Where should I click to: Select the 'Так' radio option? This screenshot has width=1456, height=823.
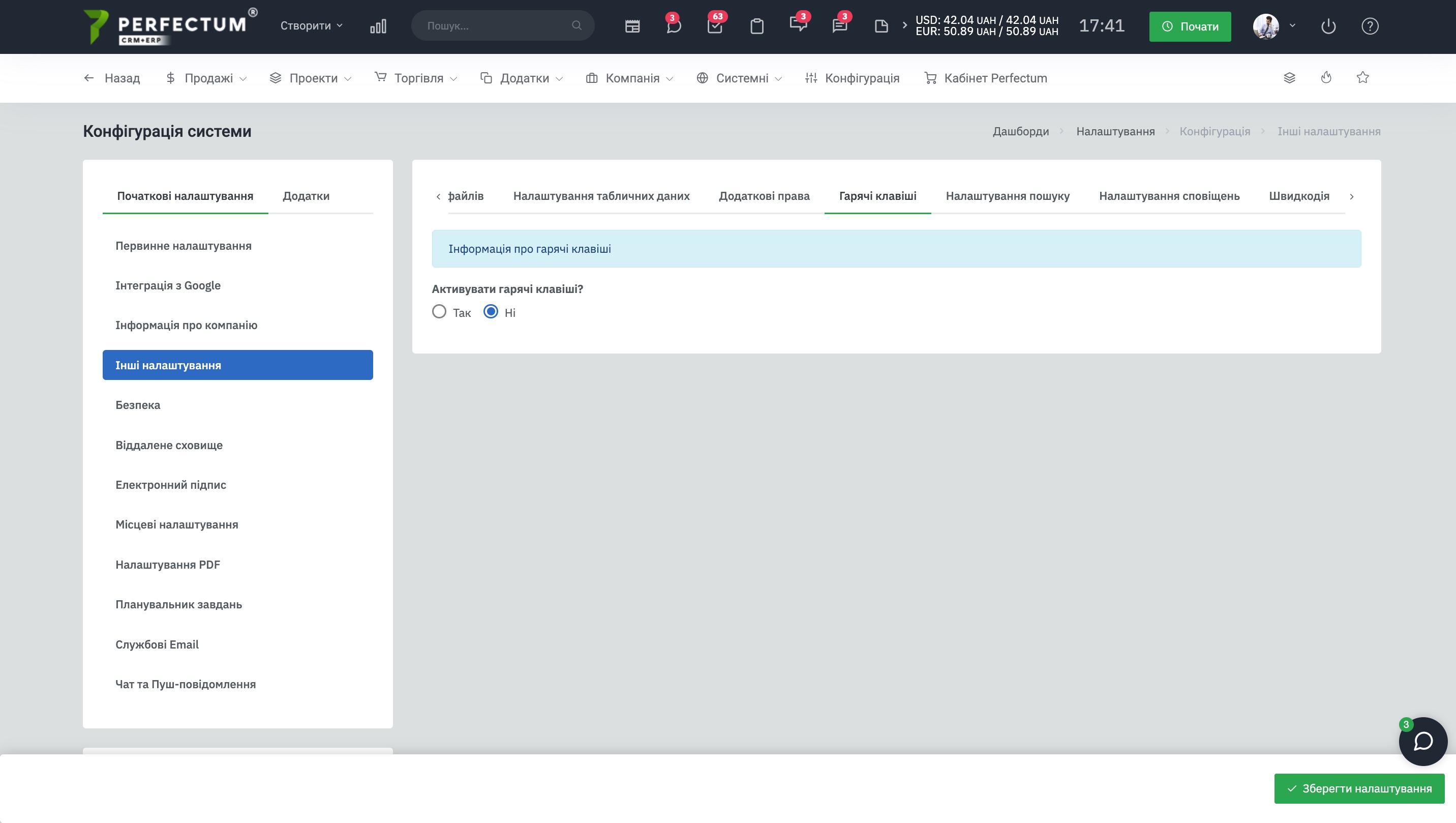pos(439,312)
